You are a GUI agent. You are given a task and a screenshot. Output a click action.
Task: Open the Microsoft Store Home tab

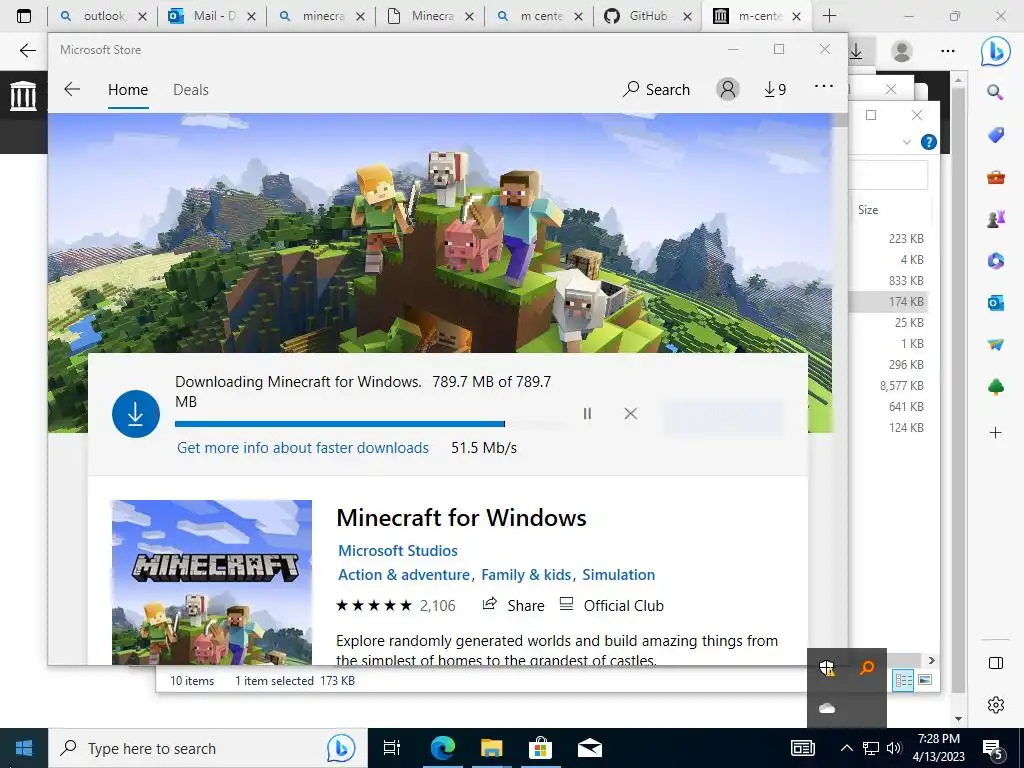[128, 89]
